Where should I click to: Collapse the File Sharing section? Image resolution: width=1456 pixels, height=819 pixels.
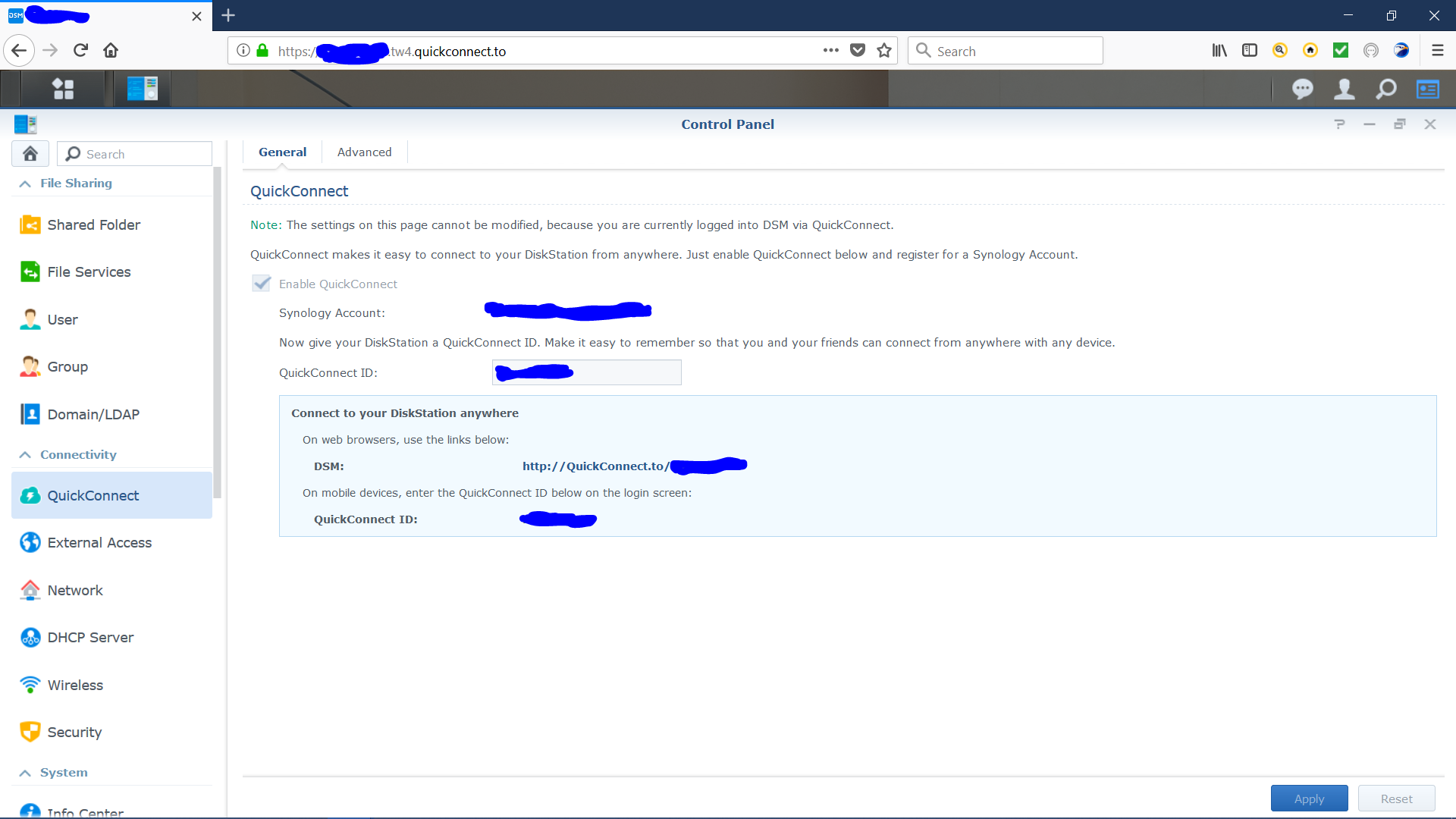point(25,184)
